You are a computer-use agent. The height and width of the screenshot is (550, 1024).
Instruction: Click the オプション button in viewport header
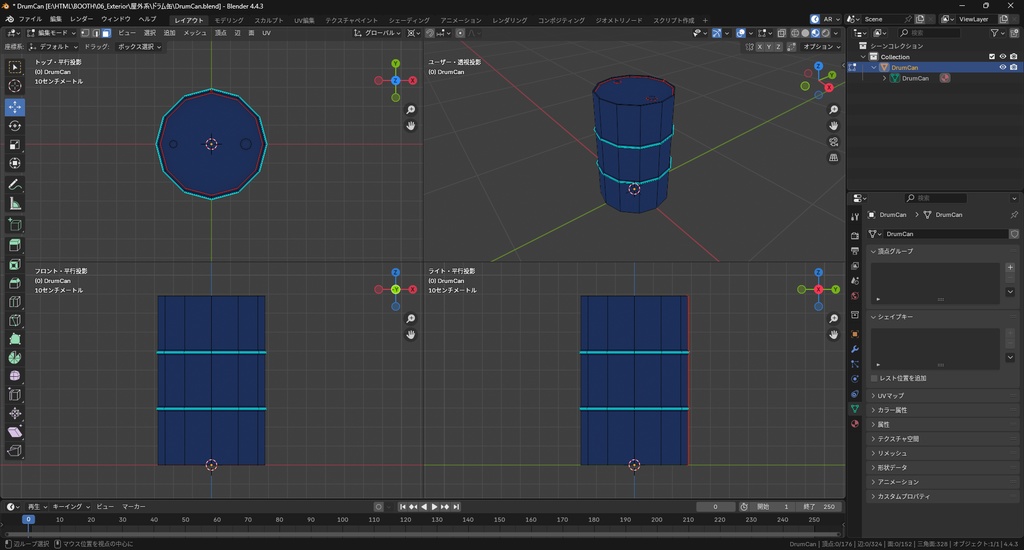[820, 46]
